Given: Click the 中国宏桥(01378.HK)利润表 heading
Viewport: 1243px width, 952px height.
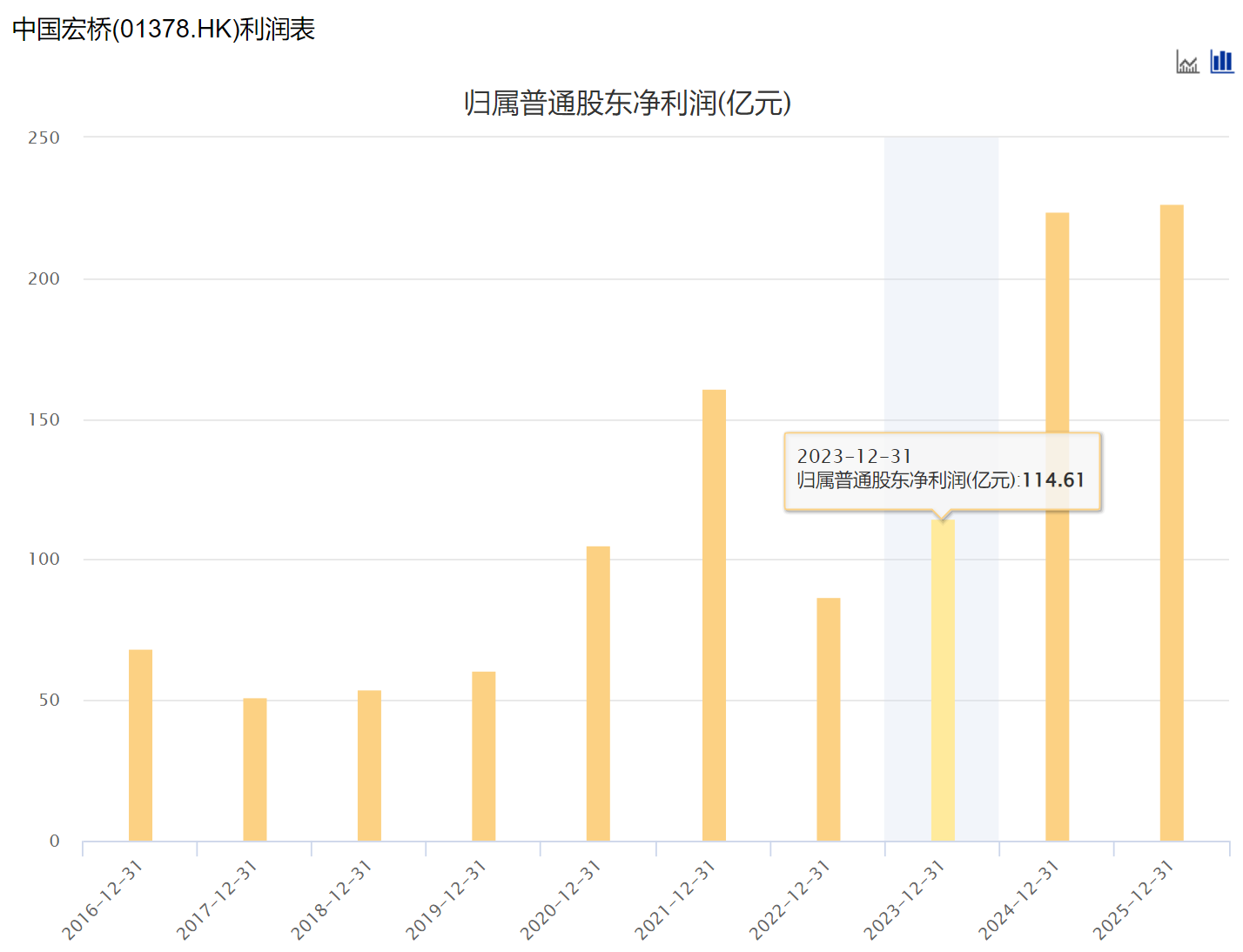Looking at the screenshot, I should [x=164, y=30].
